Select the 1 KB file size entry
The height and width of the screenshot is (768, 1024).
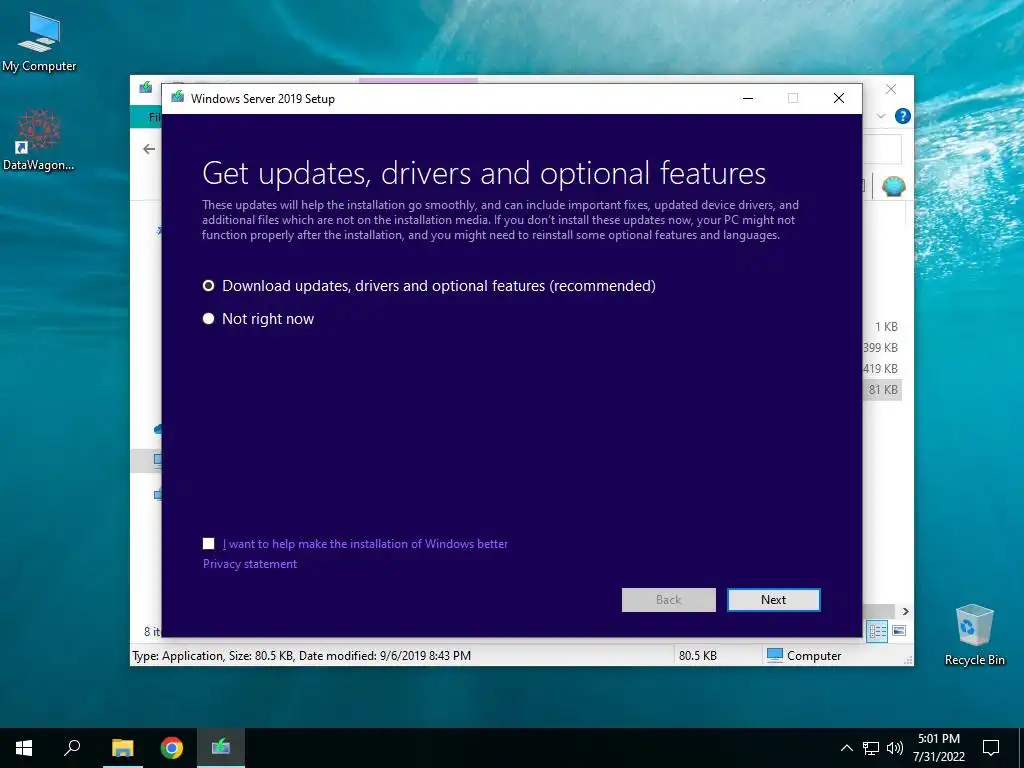(886, 327)
